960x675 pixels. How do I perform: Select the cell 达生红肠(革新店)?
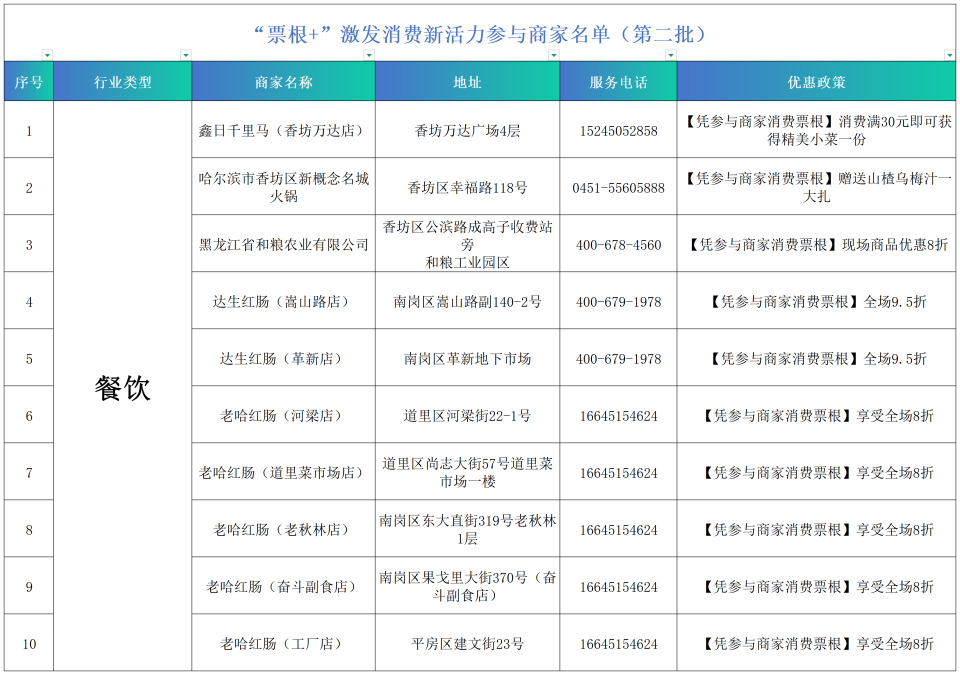point(283,358)
